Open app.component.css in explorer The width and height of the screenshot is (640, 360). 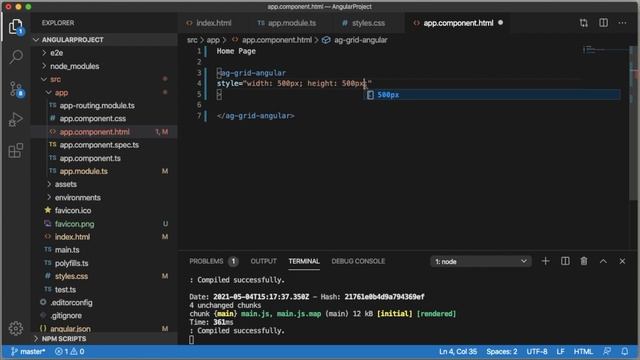click(92, 119)
